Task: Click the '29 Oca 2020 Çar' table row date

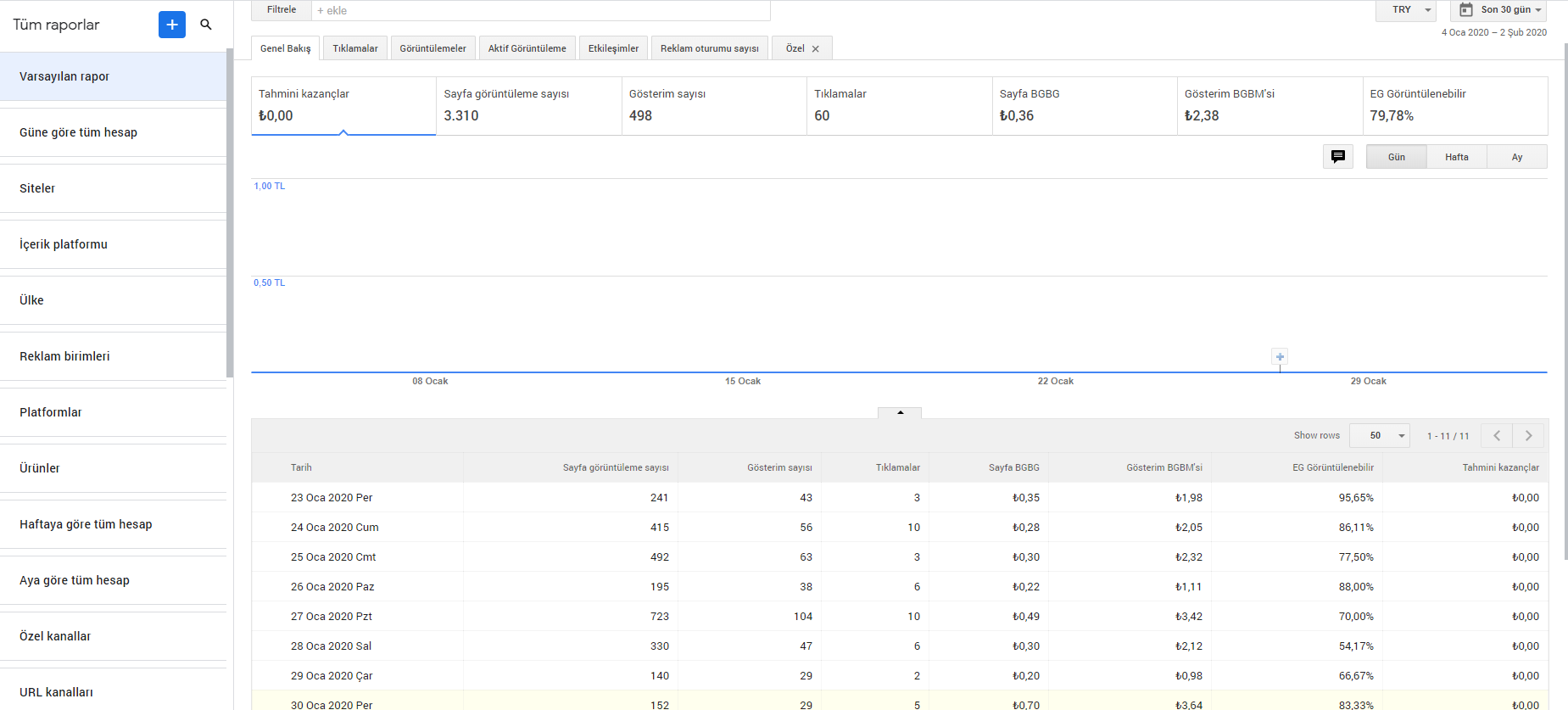Action: (332, 676)
